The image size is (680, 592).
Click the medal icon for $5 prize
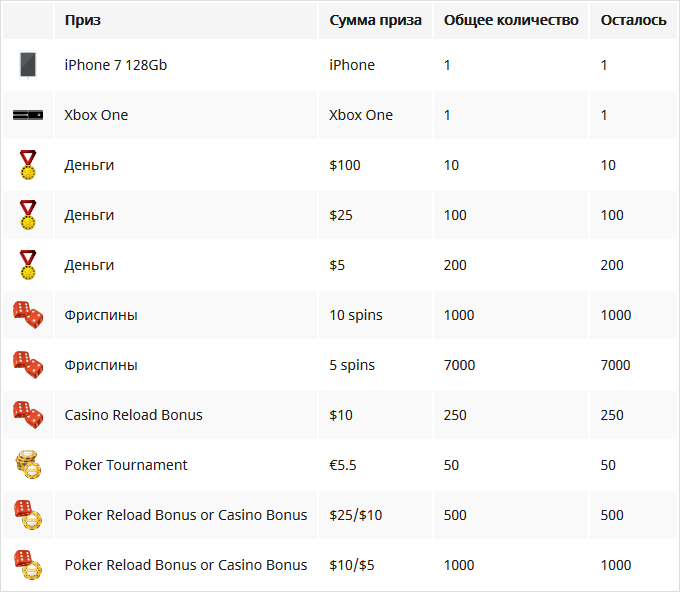coord(28,265)
